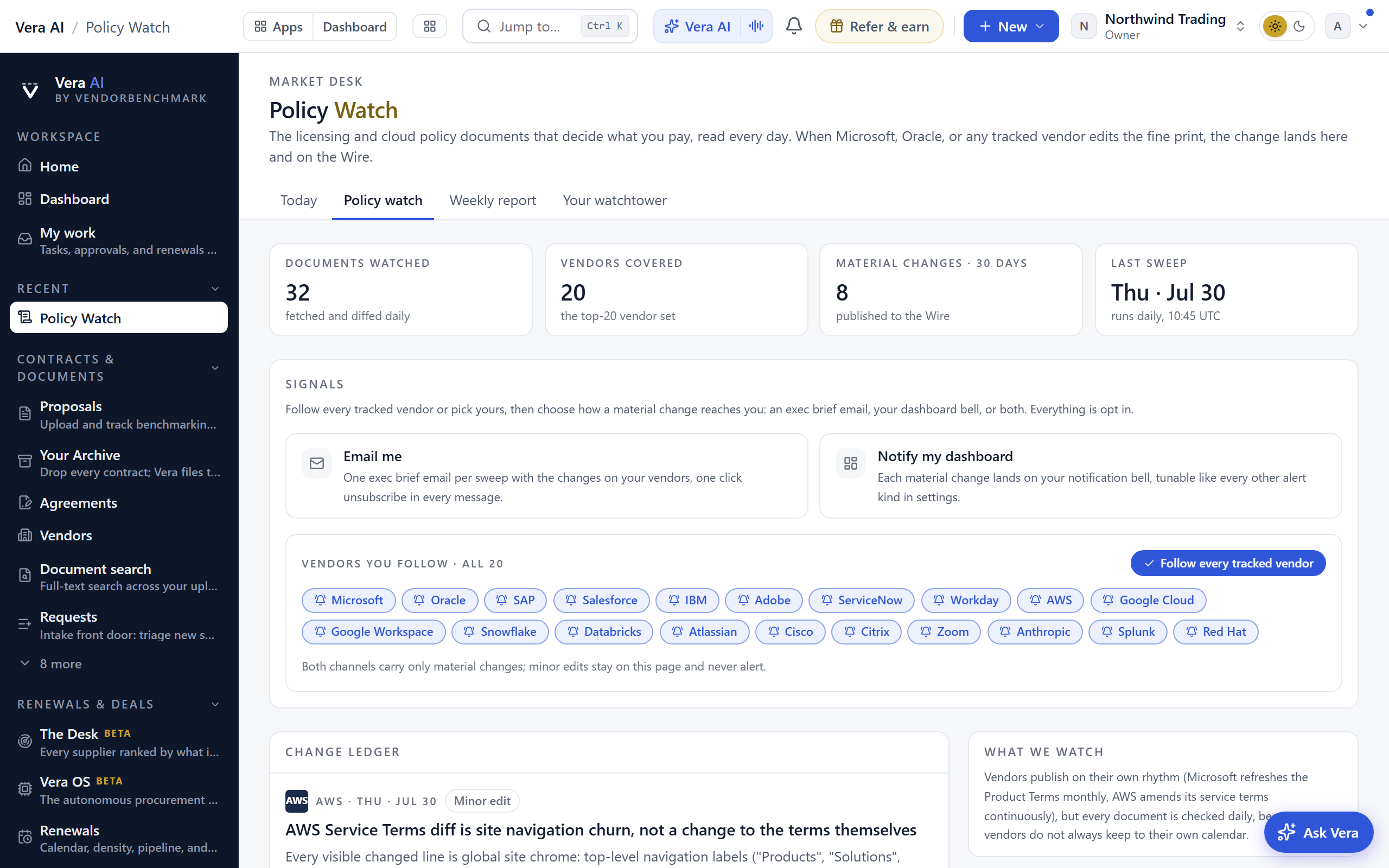Open the Weekly report tab
This screenshot has height=868, width=1389.
click(x=493, y=200)
